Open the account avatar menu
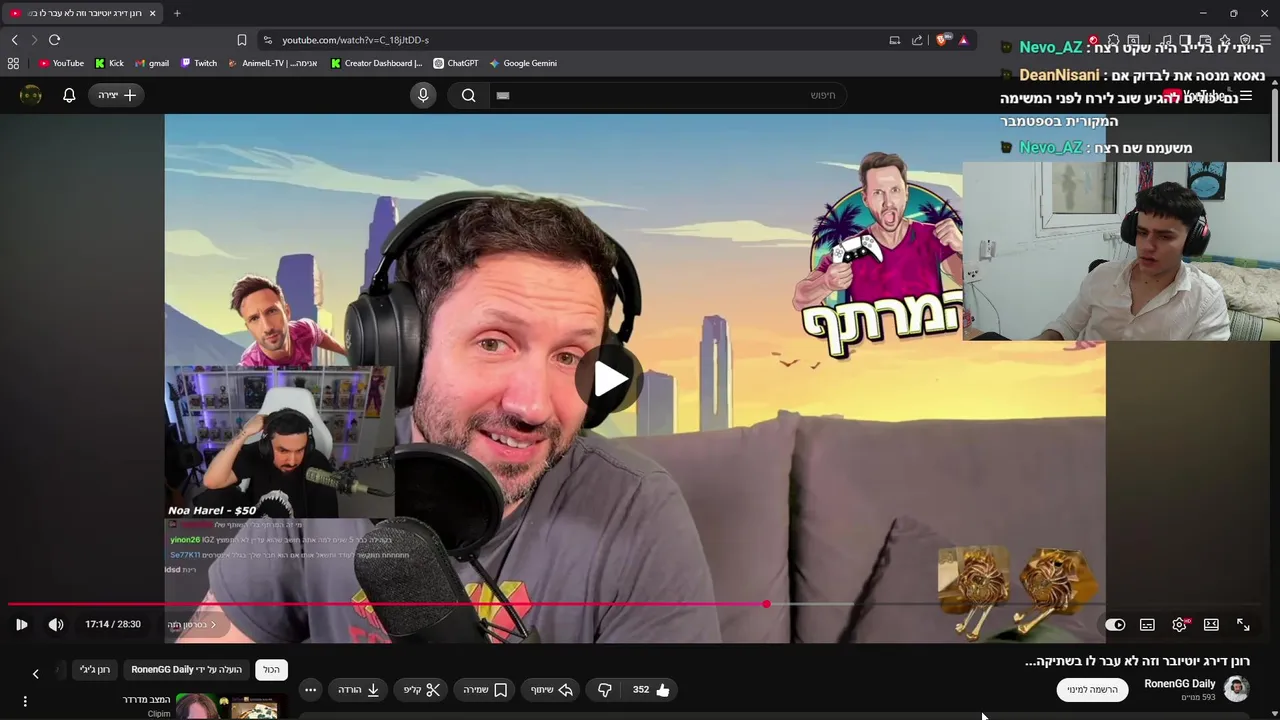Screen dimensions: 1280x720 (x=31, y=95)
